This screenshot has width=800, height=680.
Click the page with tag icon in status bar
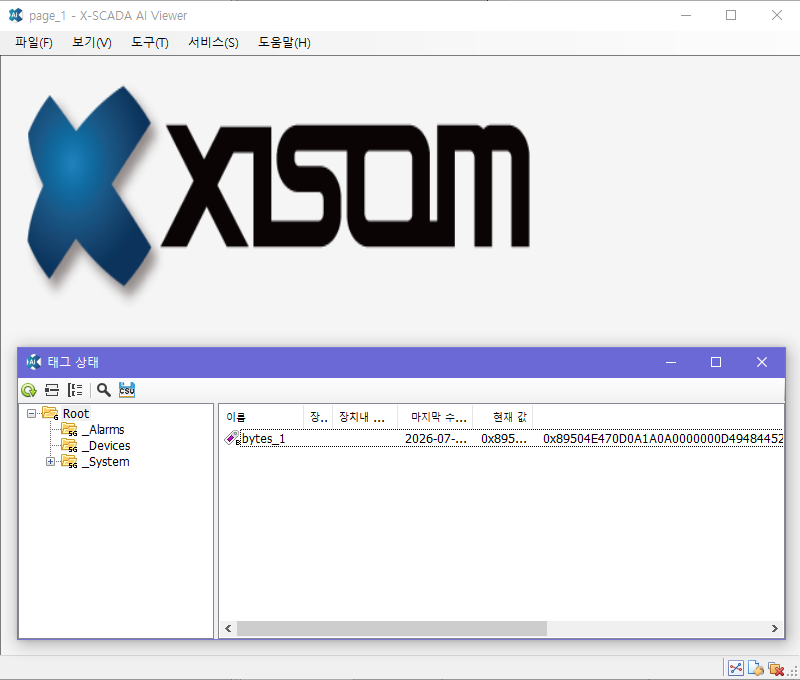point(756,668)
